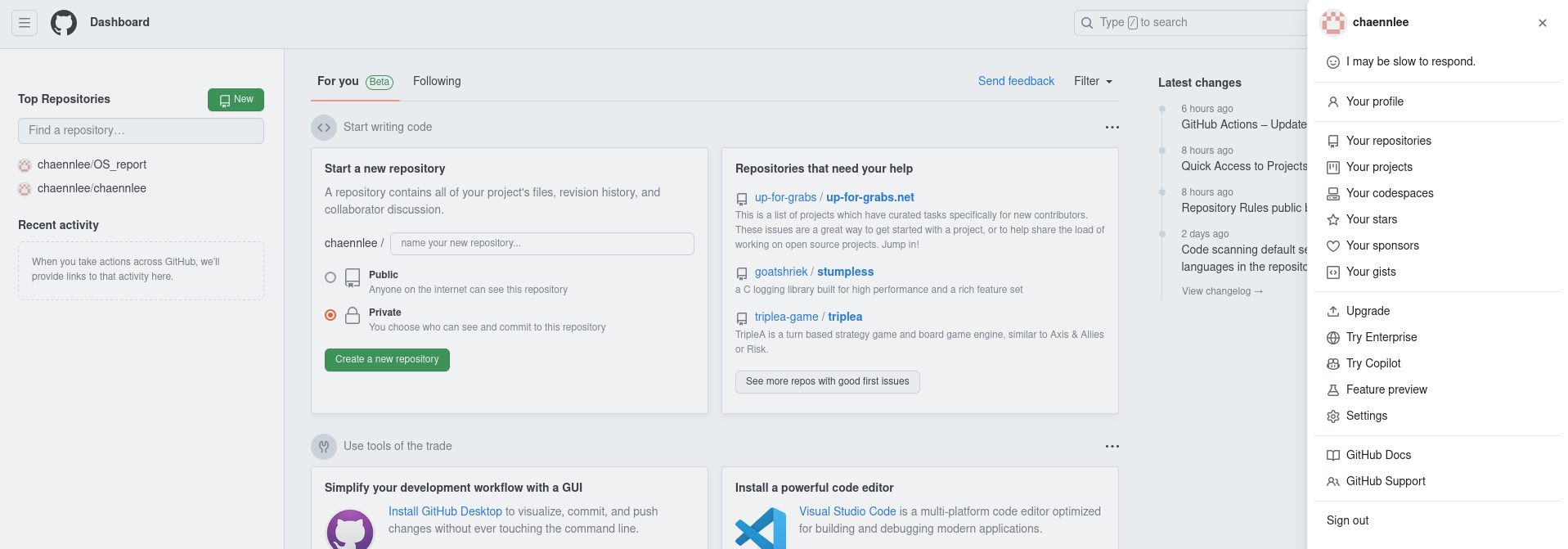Click repo icon beside triplea-game
The width and height of the screenshot is (1568, 549).
pyautogui.click(x=742, y=318)
